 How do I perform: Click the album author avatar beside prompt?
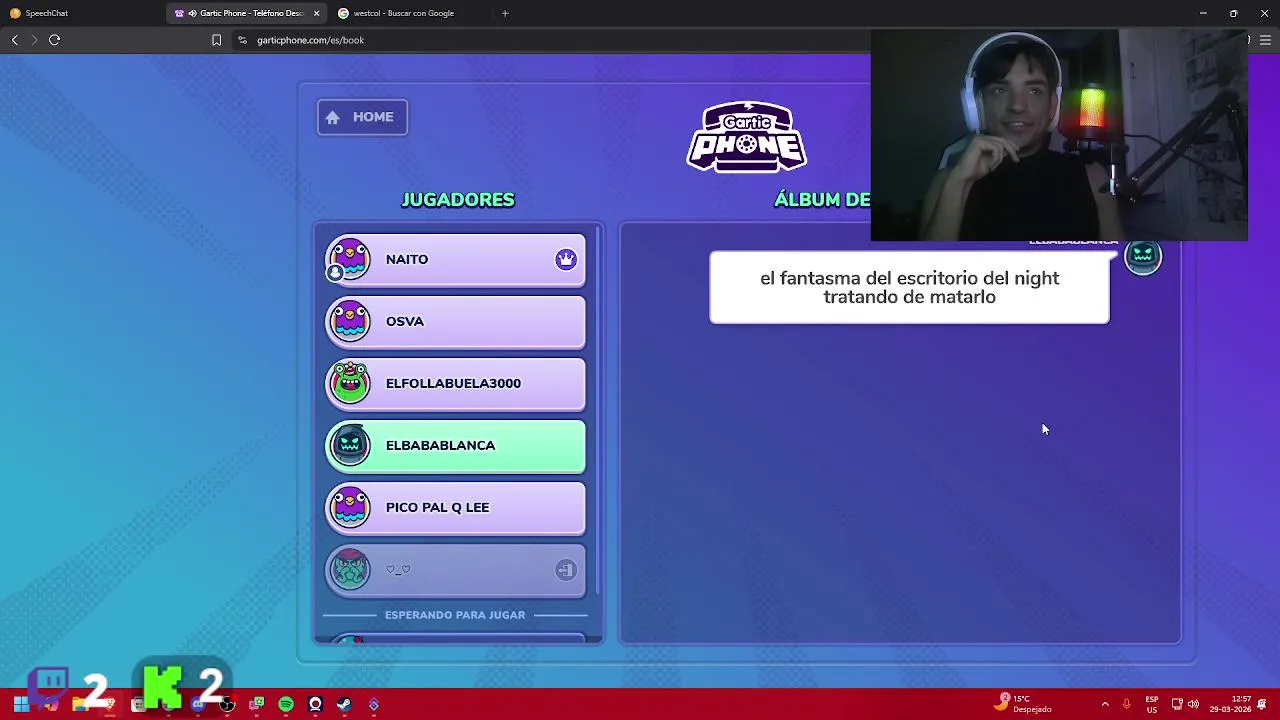point(1143,257)
